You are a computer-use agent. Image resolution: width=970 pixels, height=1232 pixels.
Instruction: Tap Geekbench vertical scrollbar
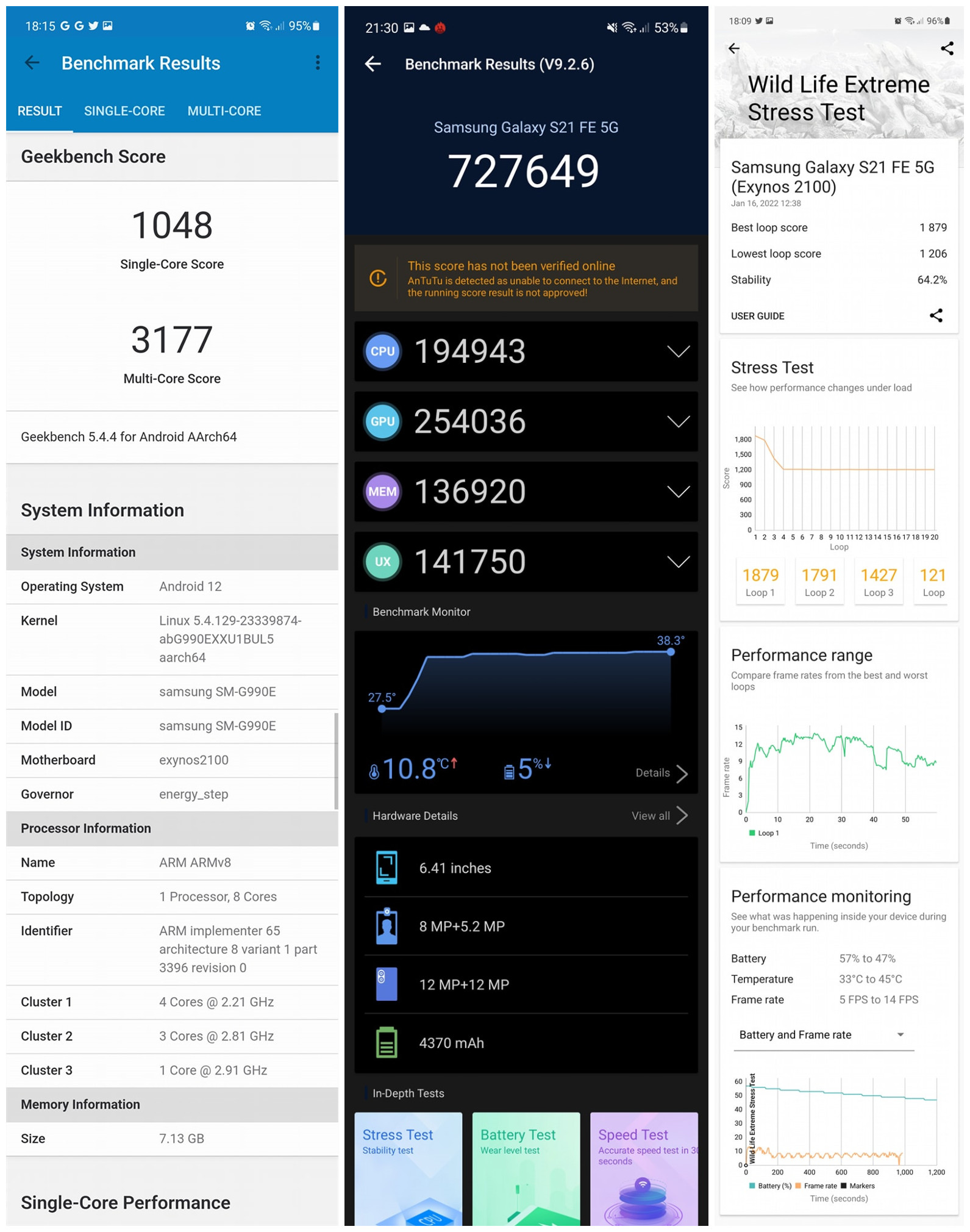336,761
